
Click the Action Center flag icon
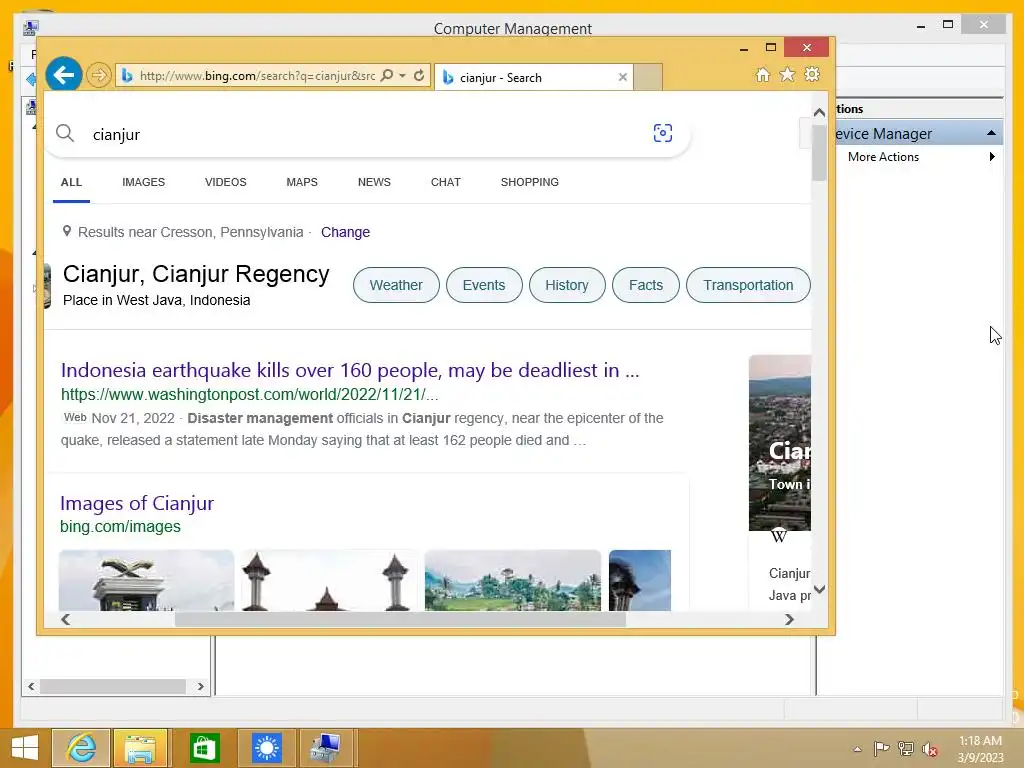881,749
